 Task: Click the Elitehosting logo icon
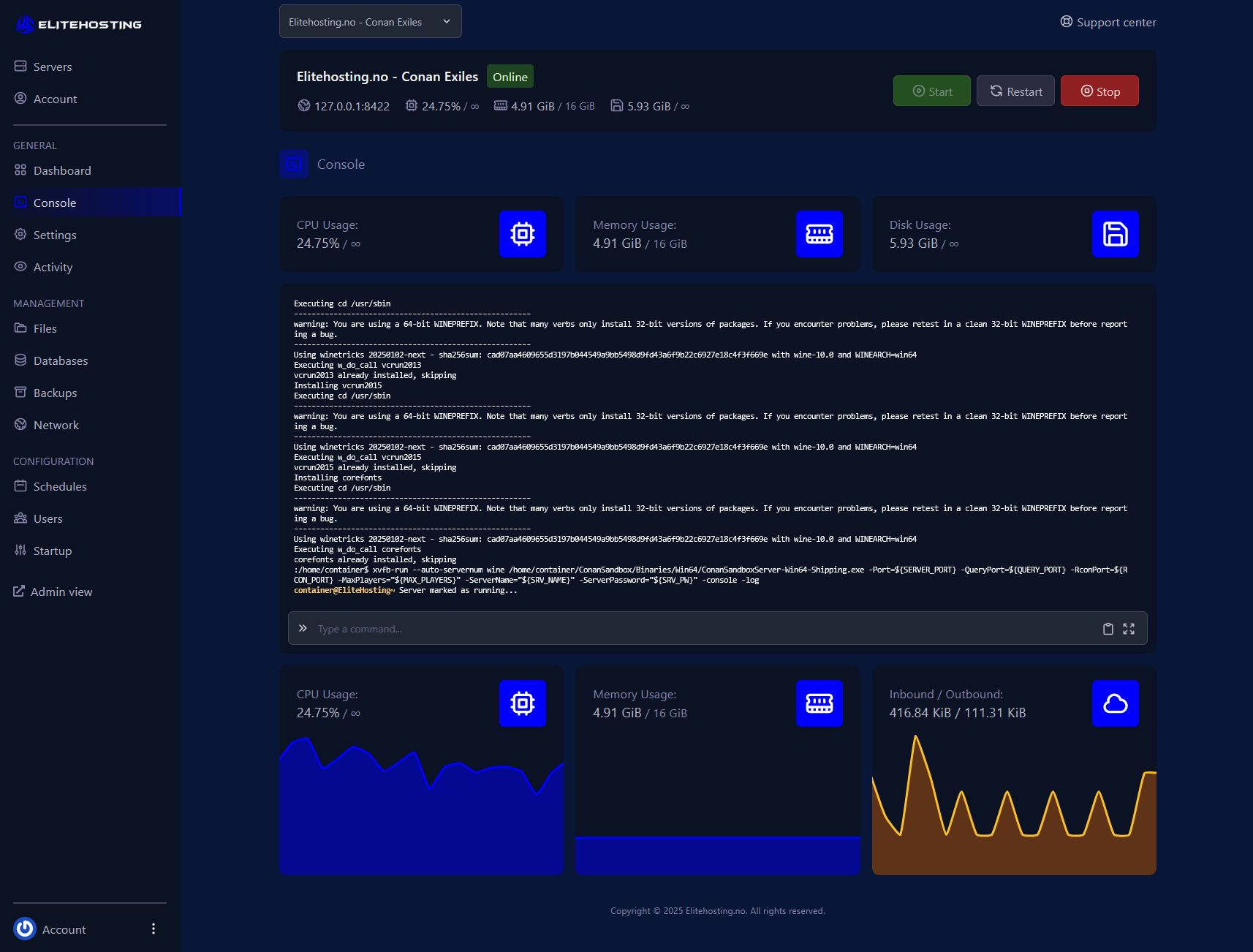coord(24,24)
